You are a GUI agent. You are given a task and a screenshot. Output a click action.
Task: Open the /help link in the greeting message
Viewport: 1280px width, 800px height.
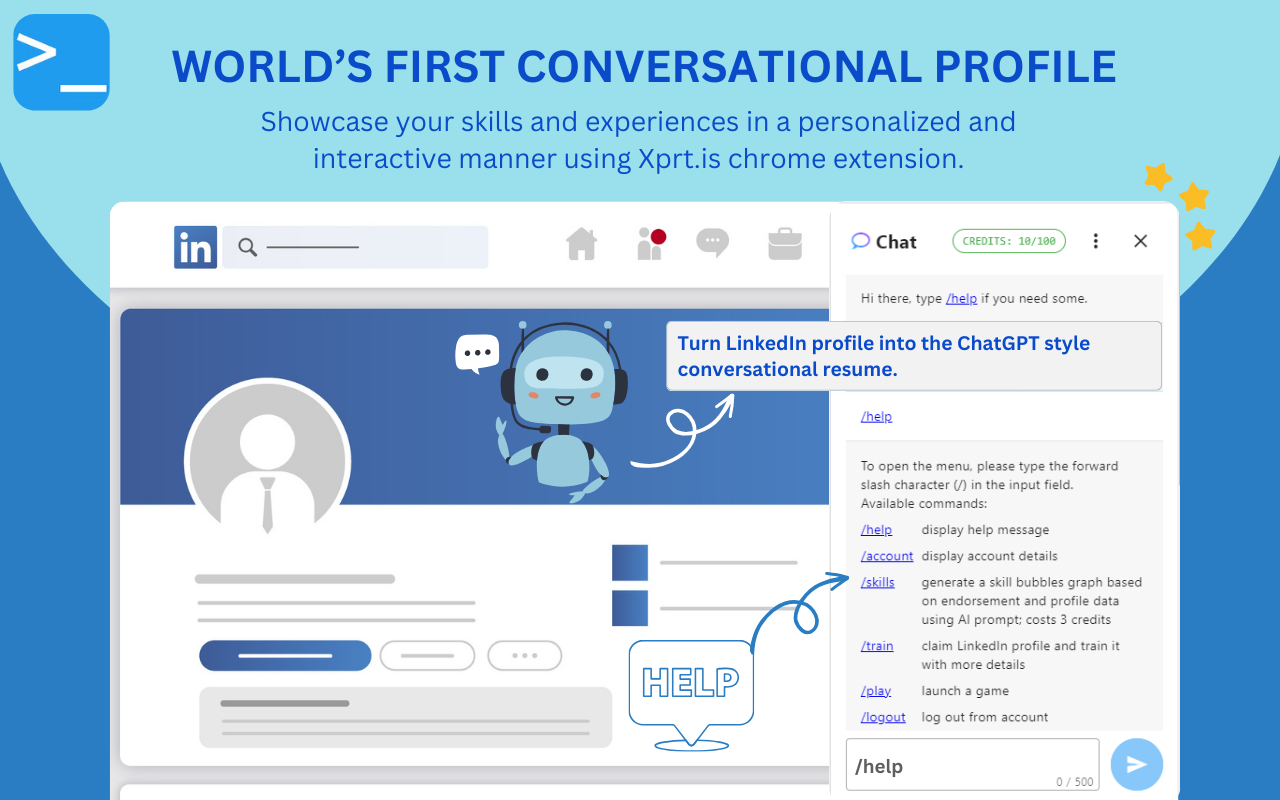pos(961,298)
